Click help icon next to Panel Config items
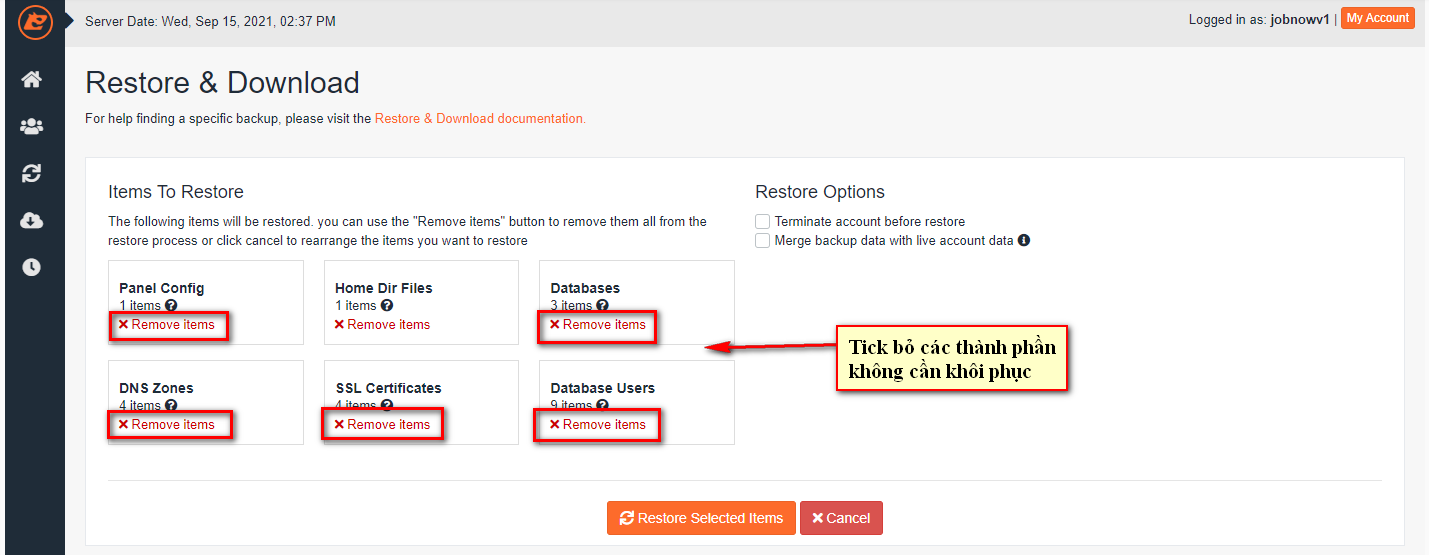The image size is (1429, 555). 171,306
